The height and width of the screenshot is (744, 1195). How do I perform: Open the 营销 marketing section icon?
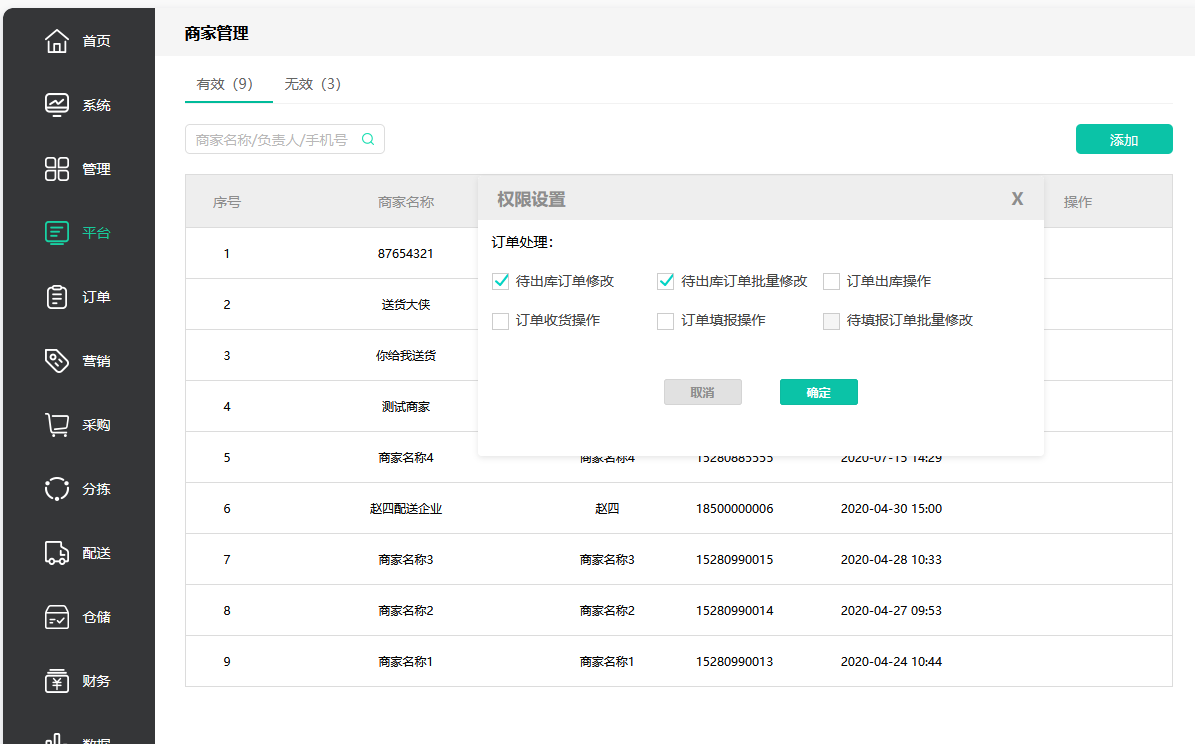click(x=50, y=360)
